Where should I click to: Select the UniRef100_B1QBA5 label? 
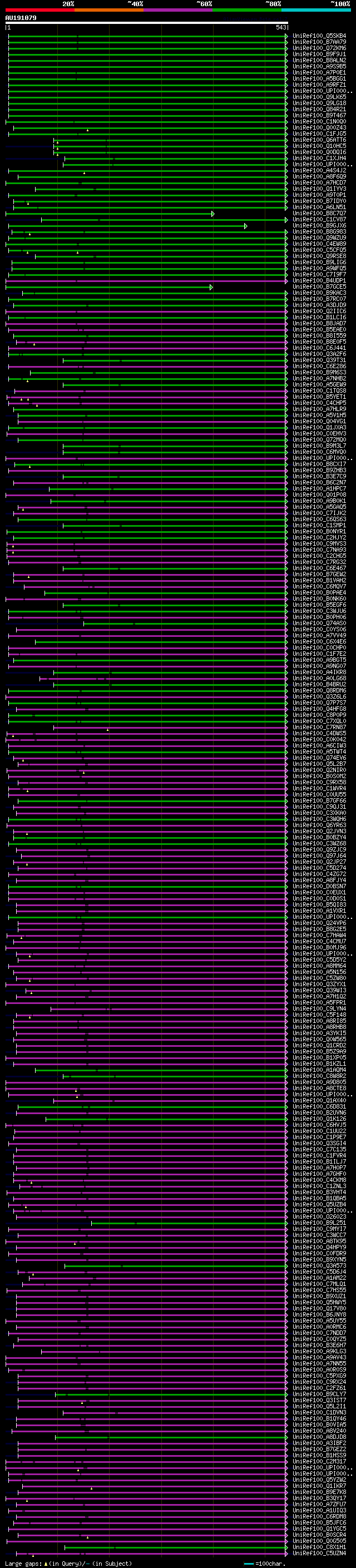[319, 1198]
